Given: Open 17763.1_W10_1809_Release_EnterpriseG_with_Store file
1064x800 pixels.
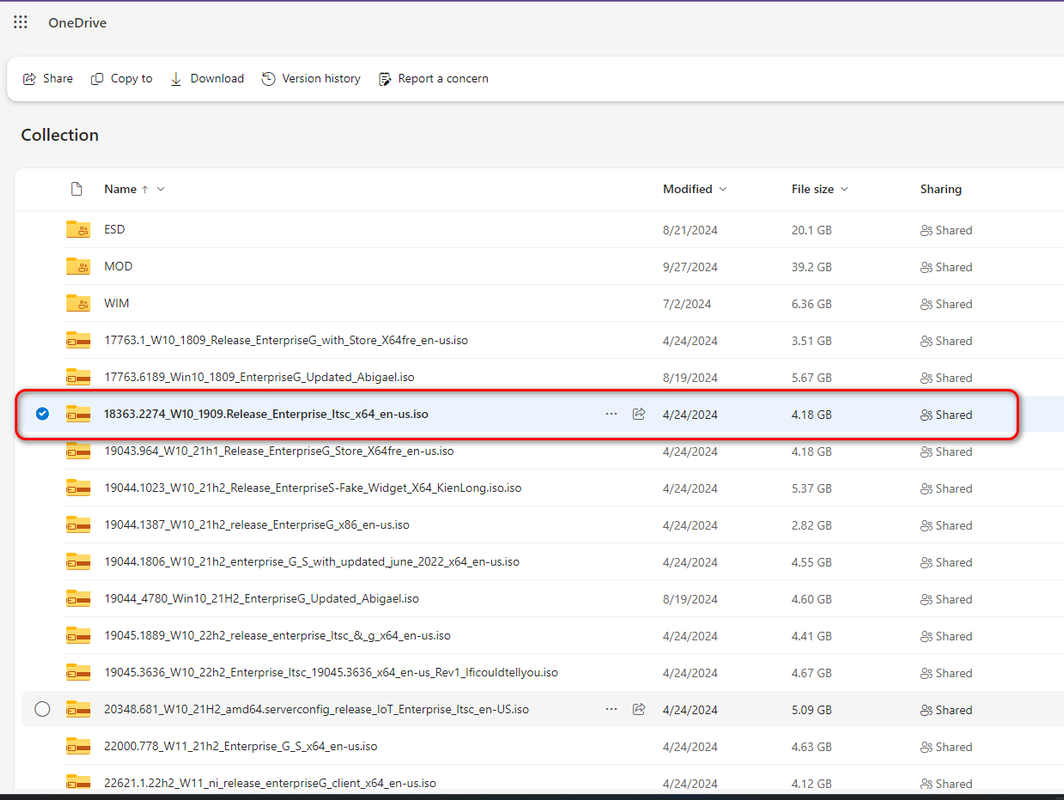Looking at the screenshot, I should click(x=286, y=340).
